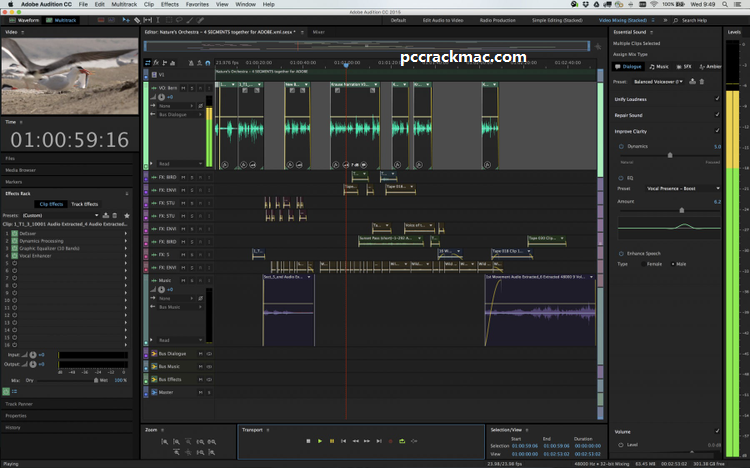Select the SFX mix type tab
The height and width of the screenshot is (468, 750).
684,67
